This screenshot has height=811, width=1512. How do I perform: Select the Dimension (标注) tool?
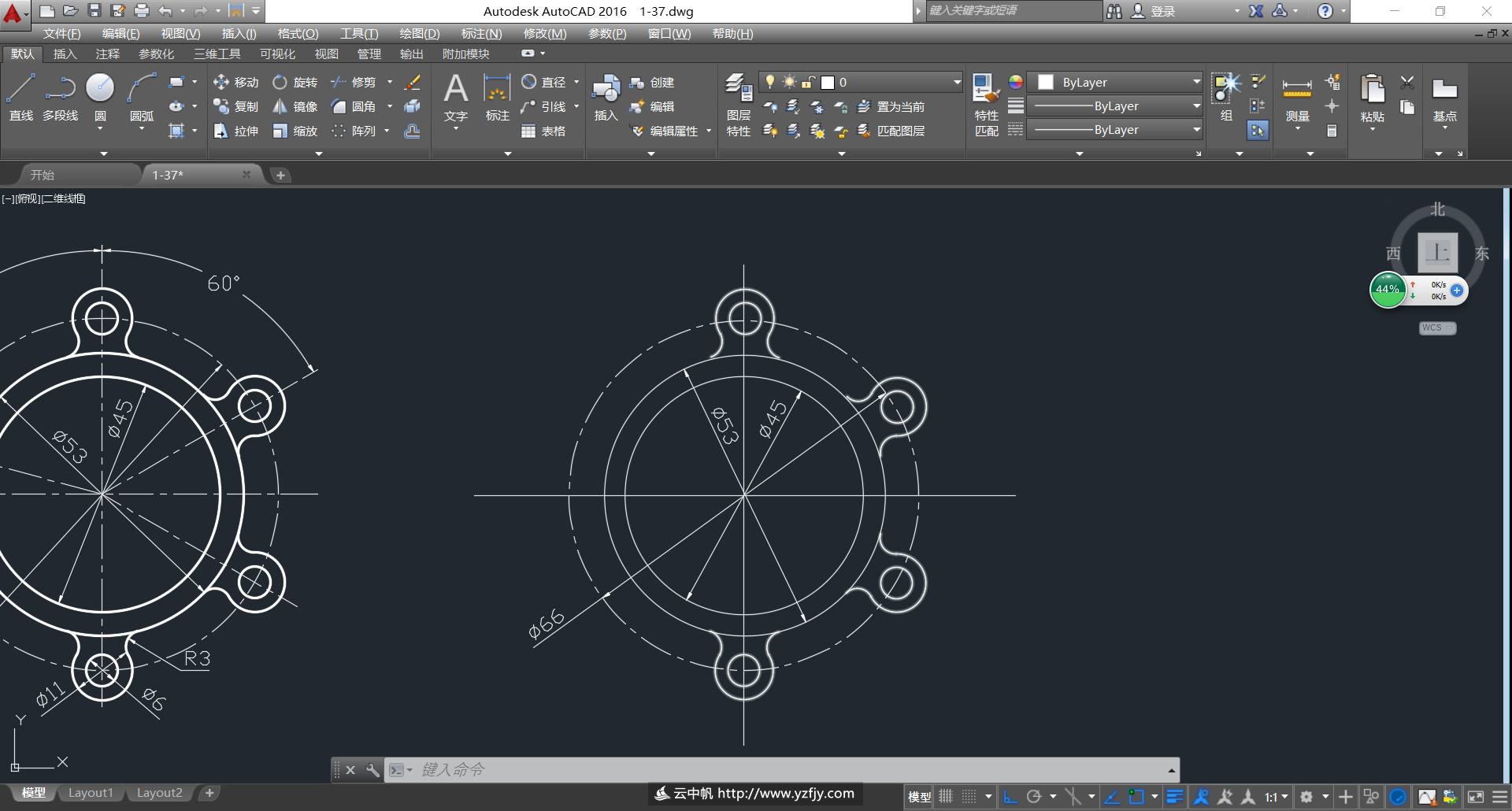pyautogui.click(x=497, y=97)
